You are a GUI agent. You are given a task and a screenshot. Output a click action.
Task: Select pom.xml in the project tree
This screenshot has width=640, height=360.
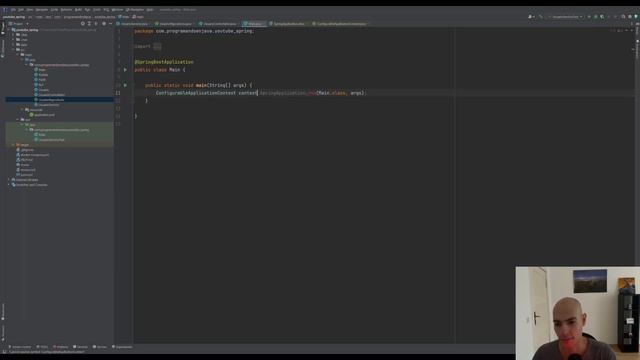pyautogui.click(x=24, y=175)
